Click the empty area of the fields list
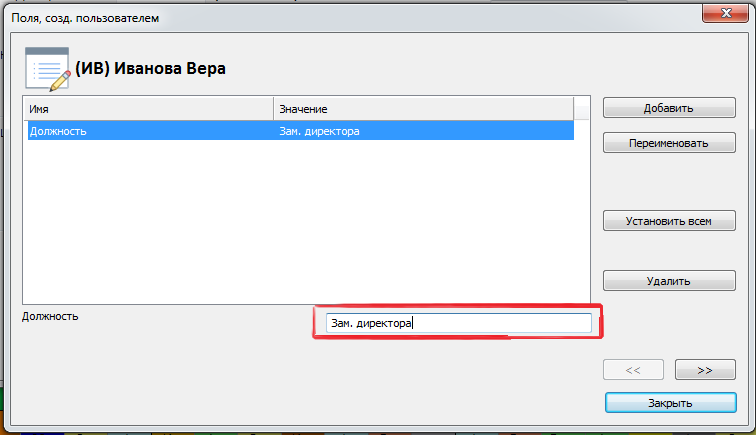 [x=300, y=220]
